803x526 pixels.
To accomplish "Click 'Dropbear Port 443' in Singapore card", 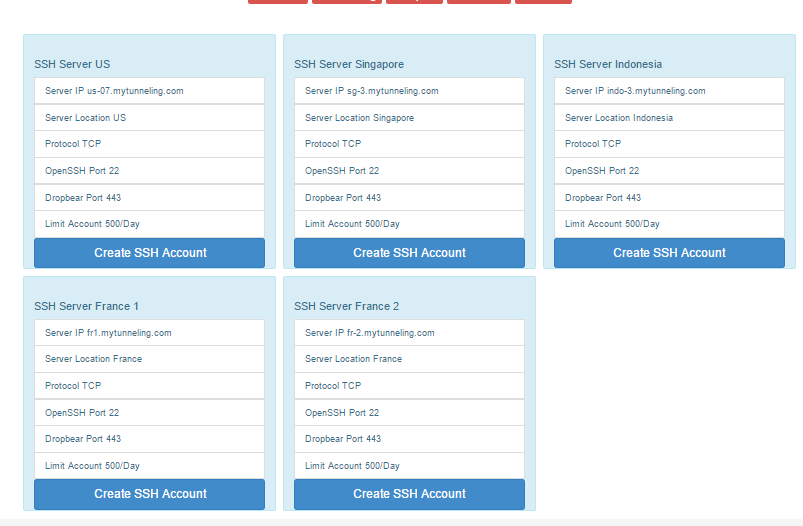I will coord(409,197).
